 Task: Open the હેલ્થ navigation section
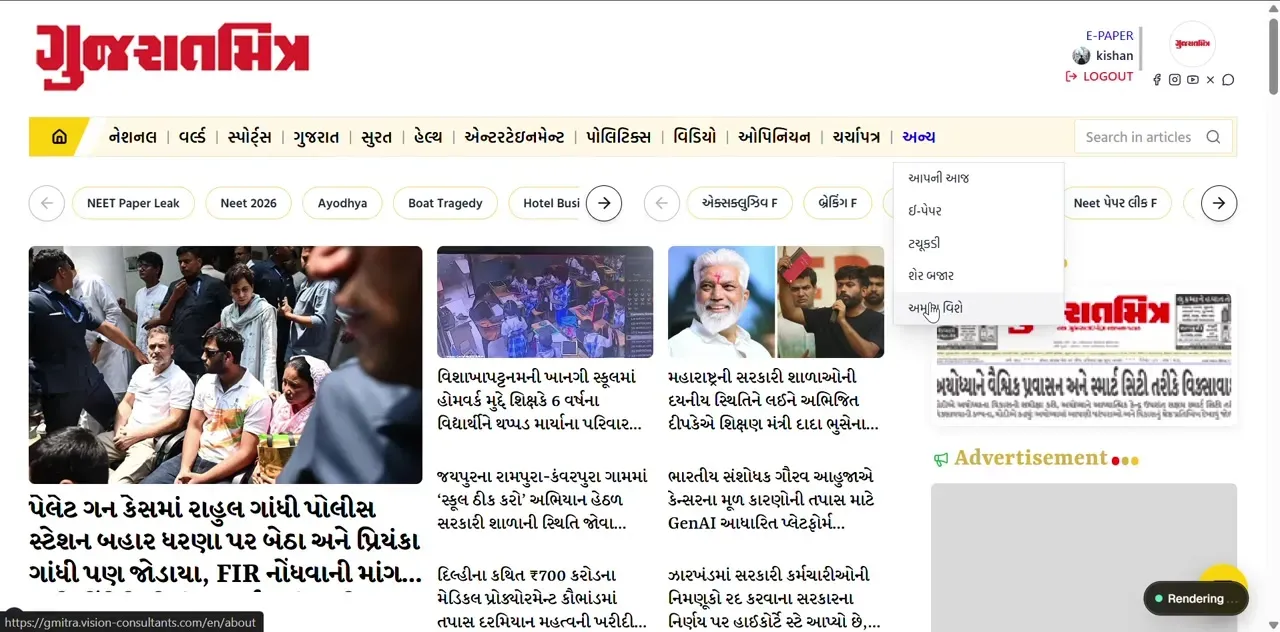click(x=427, y=137)
